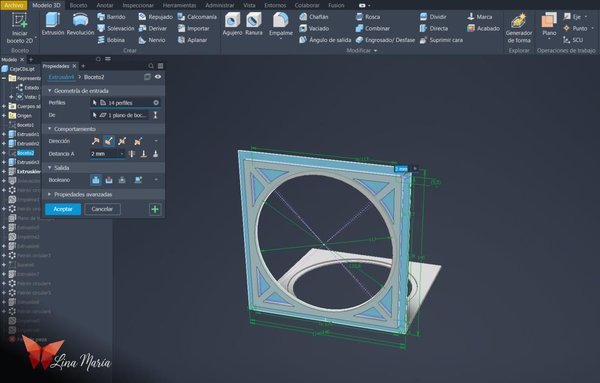Open the Distancia A value dropdown

click(x=122, y=154)
